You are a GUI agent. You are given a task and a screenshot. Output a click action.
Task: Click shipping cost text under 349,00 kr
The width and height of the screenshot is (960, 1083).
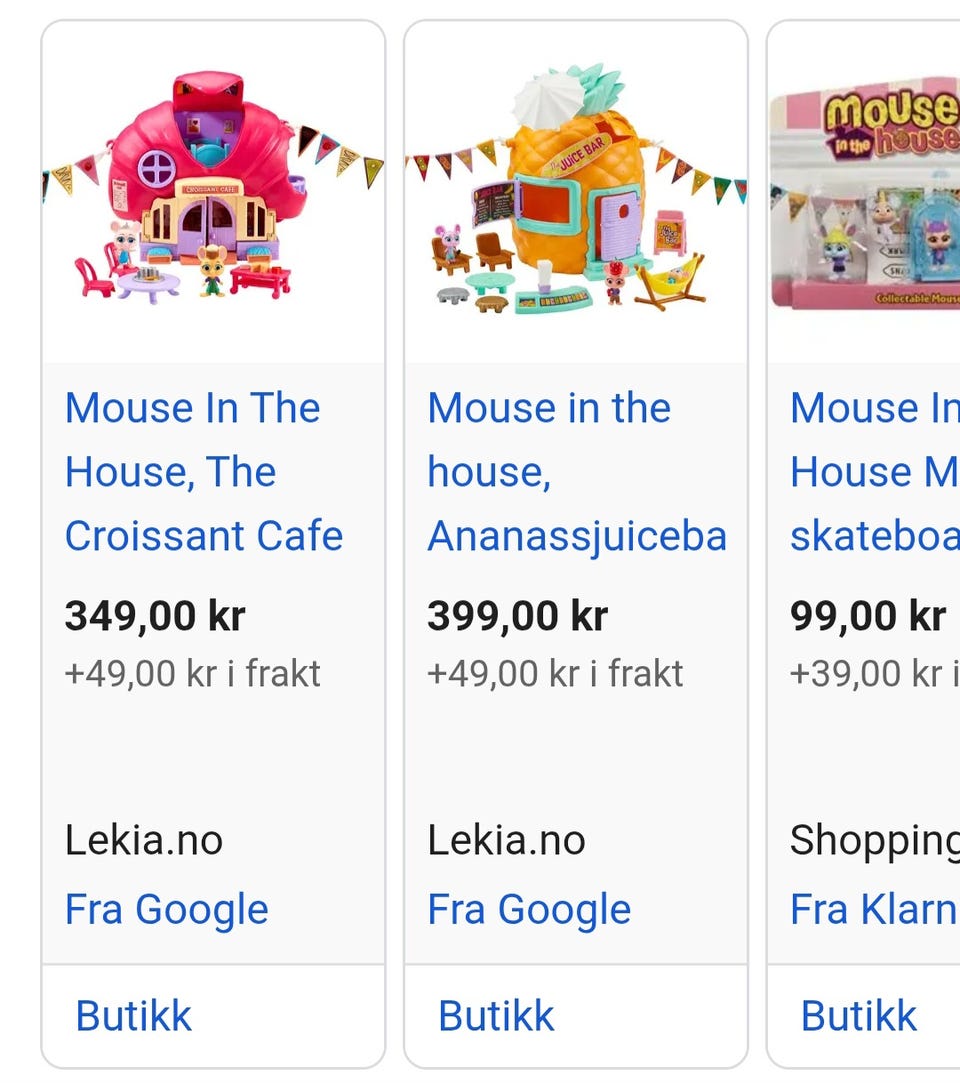[192, 674]
